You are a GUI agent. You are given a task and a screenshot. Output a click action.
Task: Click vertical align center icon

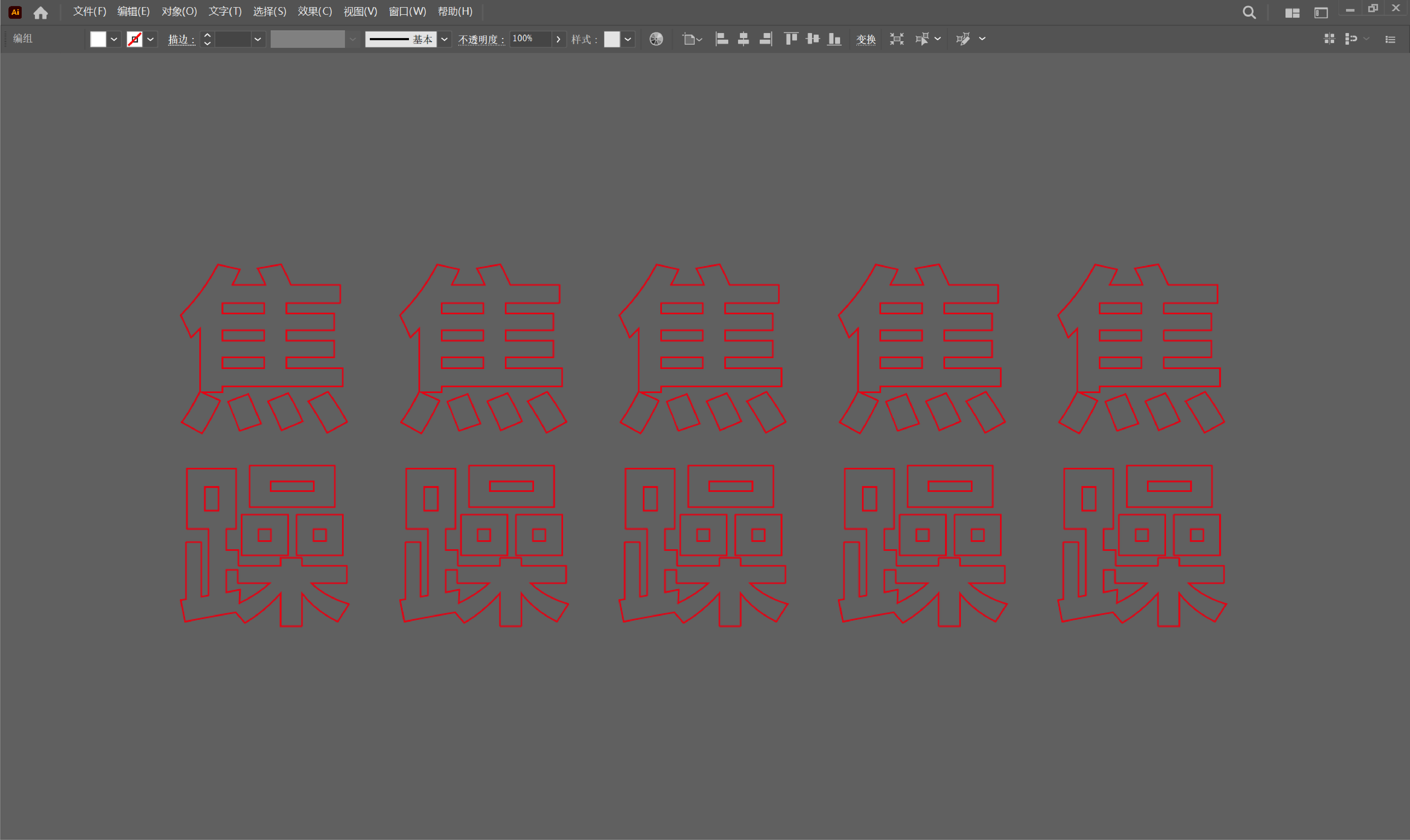coord(813,39)
